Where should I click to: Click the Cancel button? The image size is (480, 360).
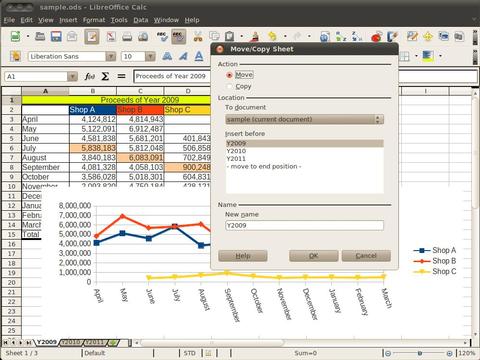366,256
